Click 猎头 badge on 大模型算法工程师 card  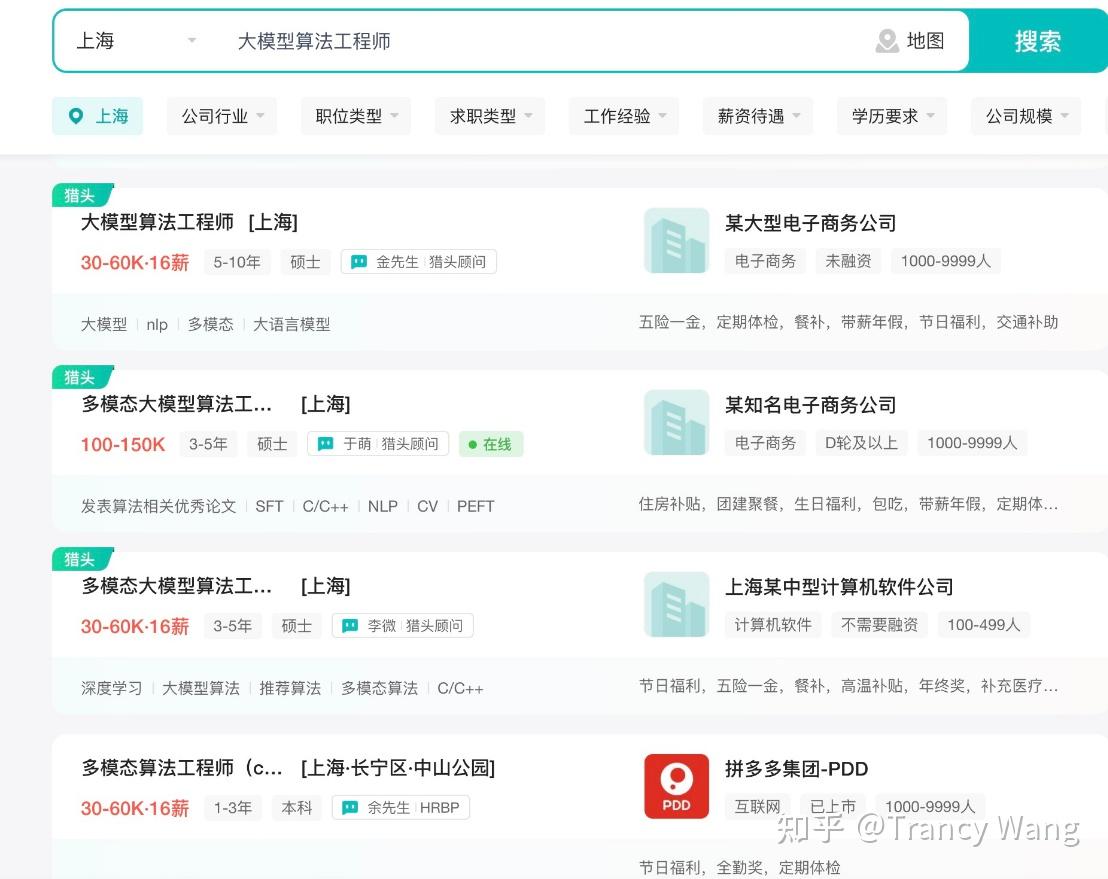(81, 195)
